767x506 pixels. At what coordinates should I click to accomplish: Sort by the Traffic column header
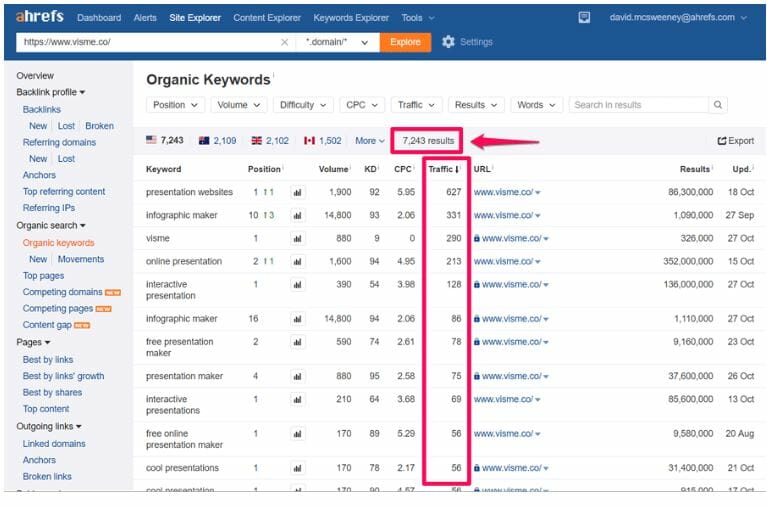click(x=443, y=169)
